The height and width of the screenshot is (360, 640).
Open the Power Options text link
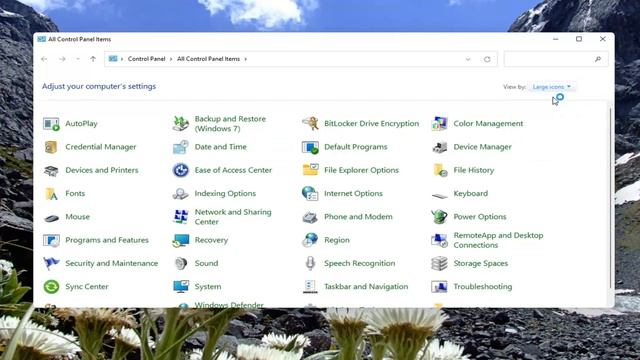480,217
